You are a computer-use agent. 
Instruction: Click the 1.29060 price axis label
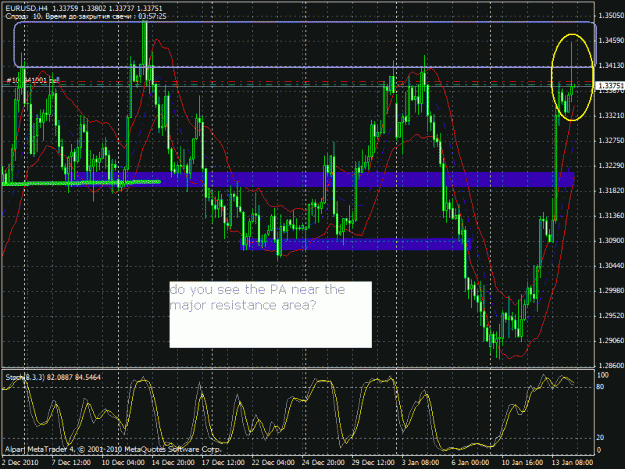(x=611, y=341)
